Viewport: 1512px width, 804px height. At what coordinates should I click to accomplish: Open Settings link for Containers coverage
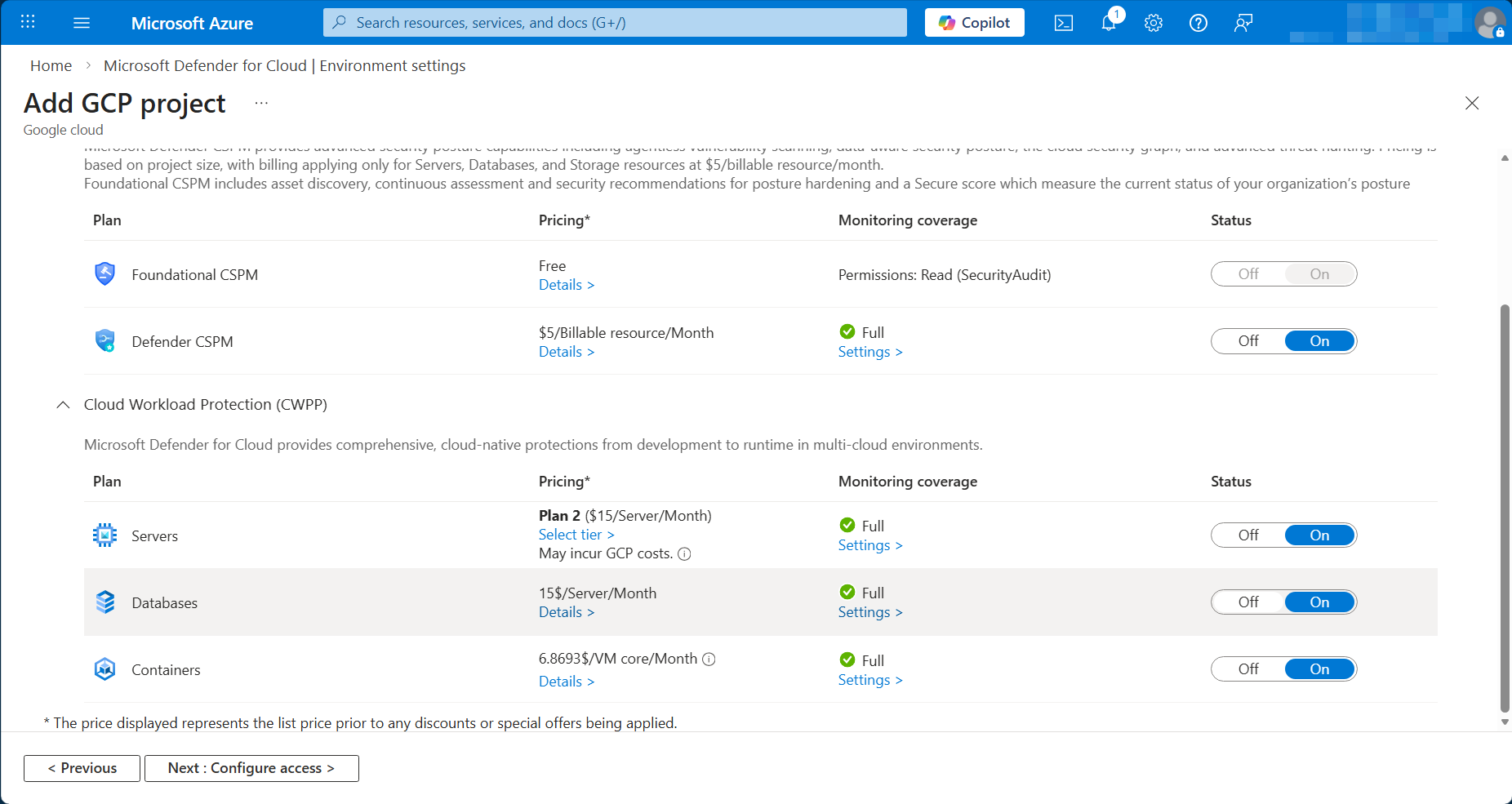pos(869,680)
